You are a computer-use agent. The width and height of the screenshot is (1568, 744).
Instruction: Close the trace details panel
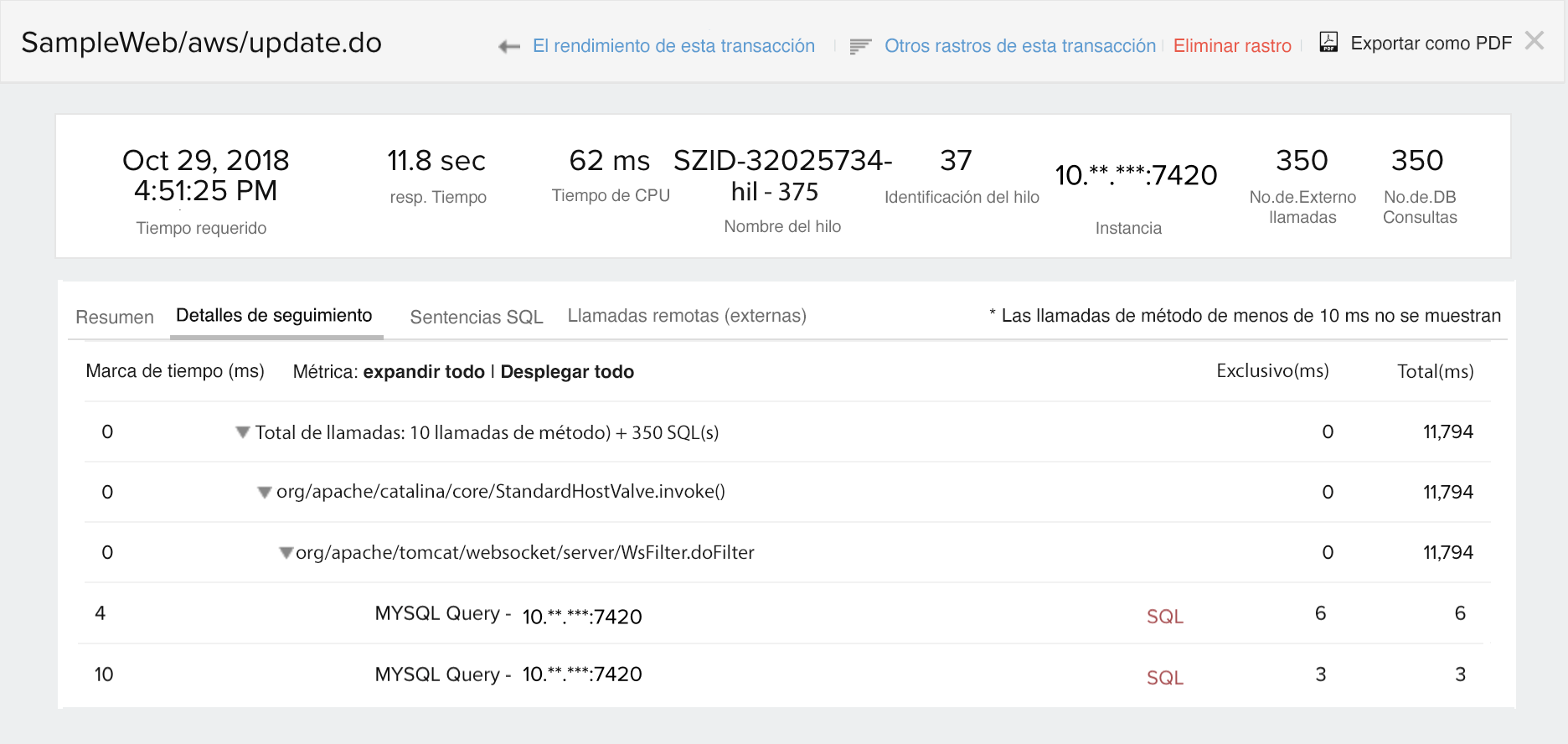1534,40
